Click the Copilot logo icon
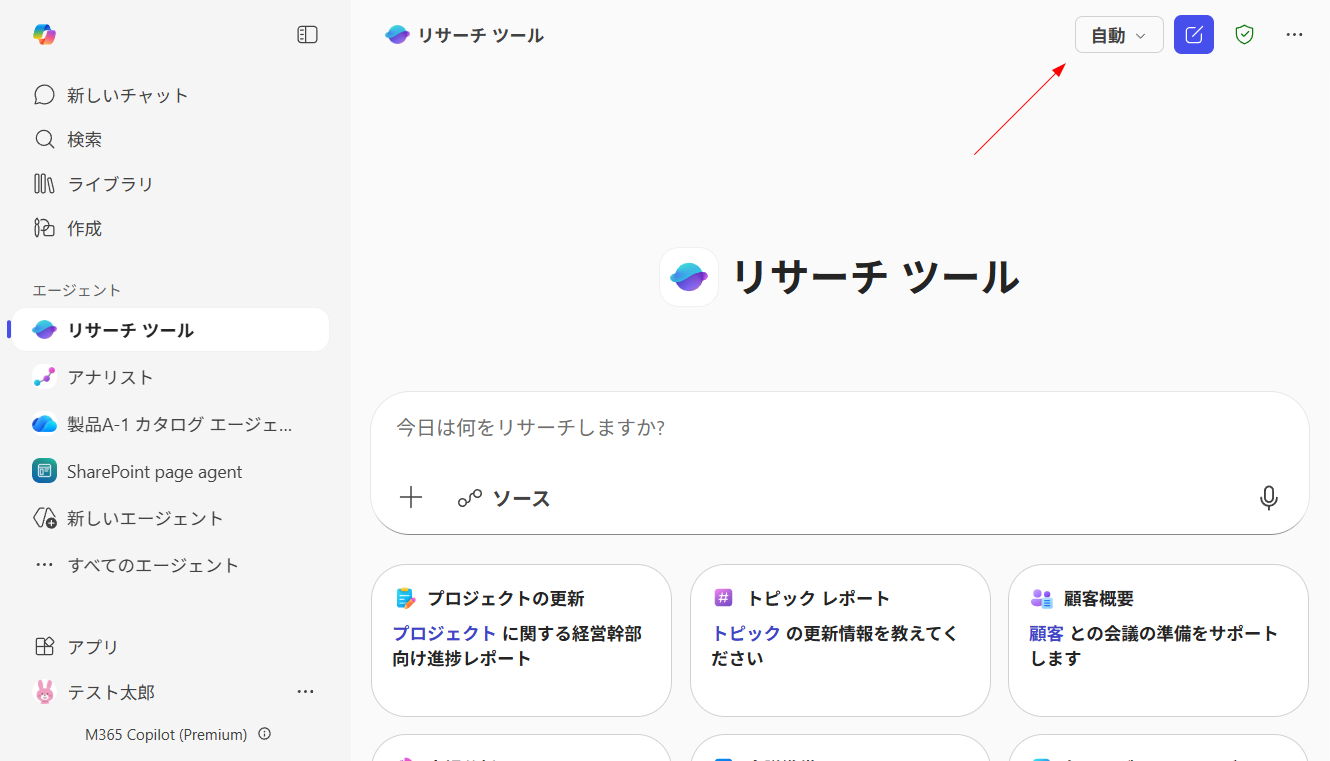Image resolution: width=1330 pixels, height=761 pixels. 44,35
